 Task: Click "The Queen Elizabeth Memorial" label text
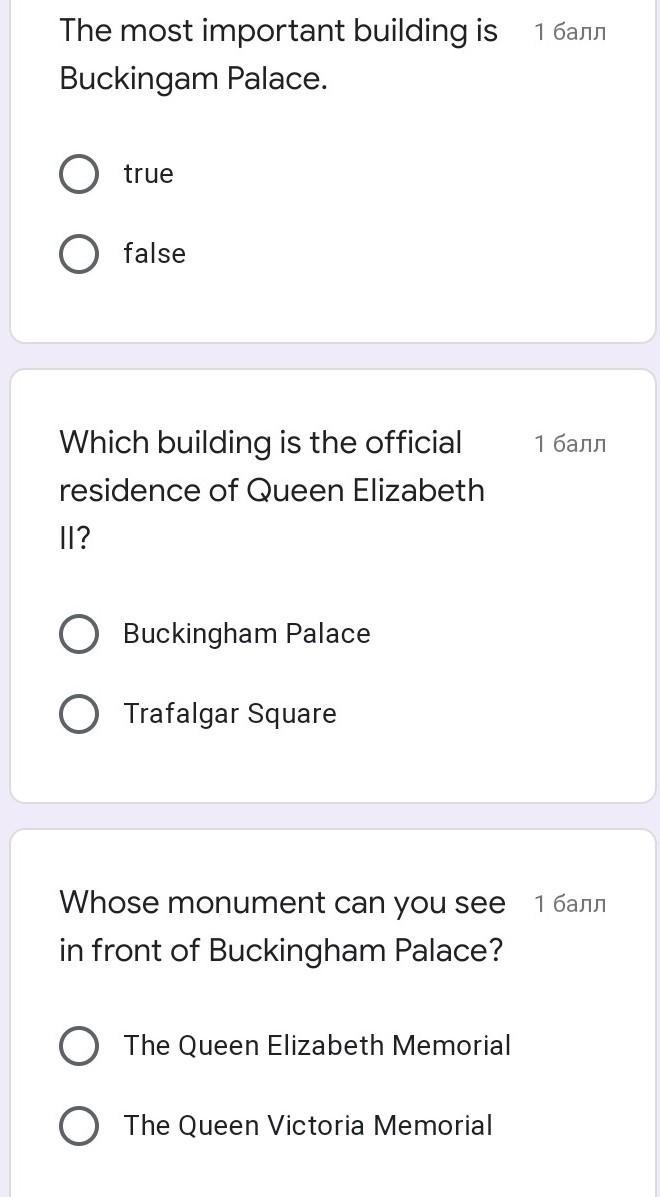316,1046
